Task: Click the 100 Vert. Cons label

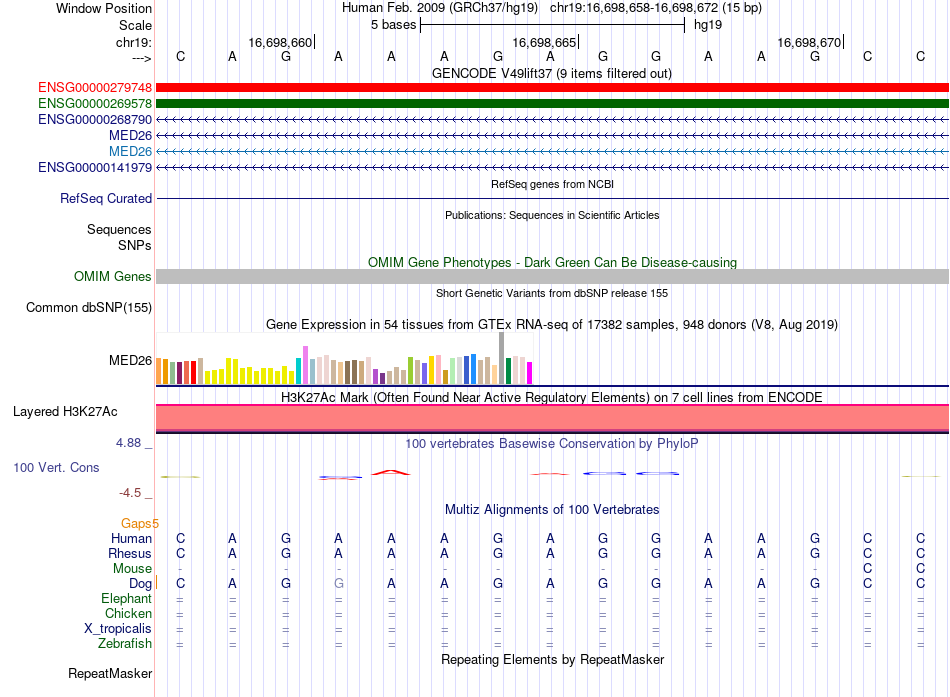Action: 56,467
